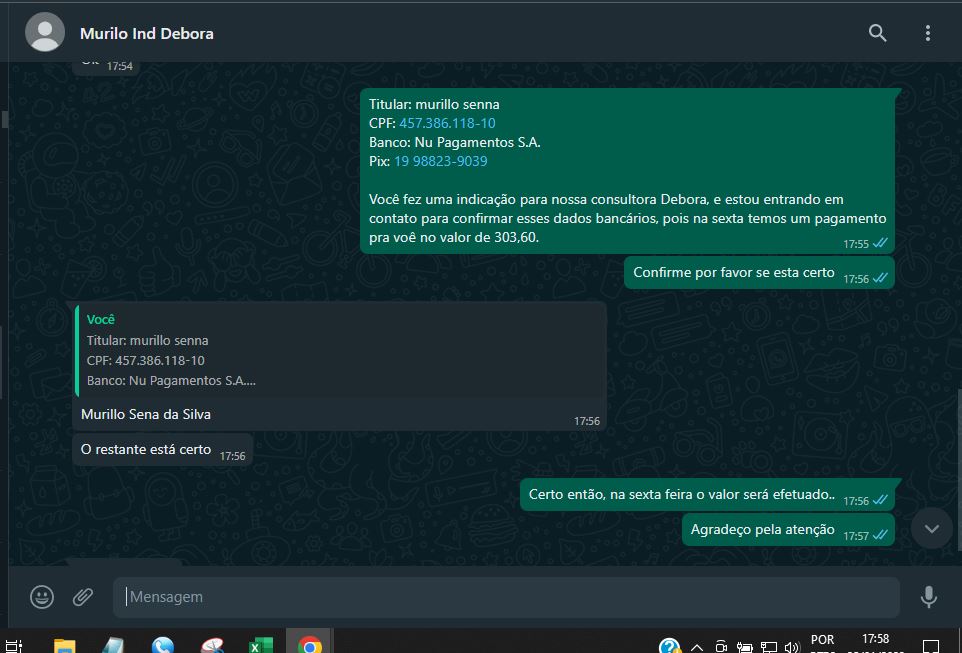Open the three-dot chat menu
The image size is (962, 653).
click(x=927, y=33)
